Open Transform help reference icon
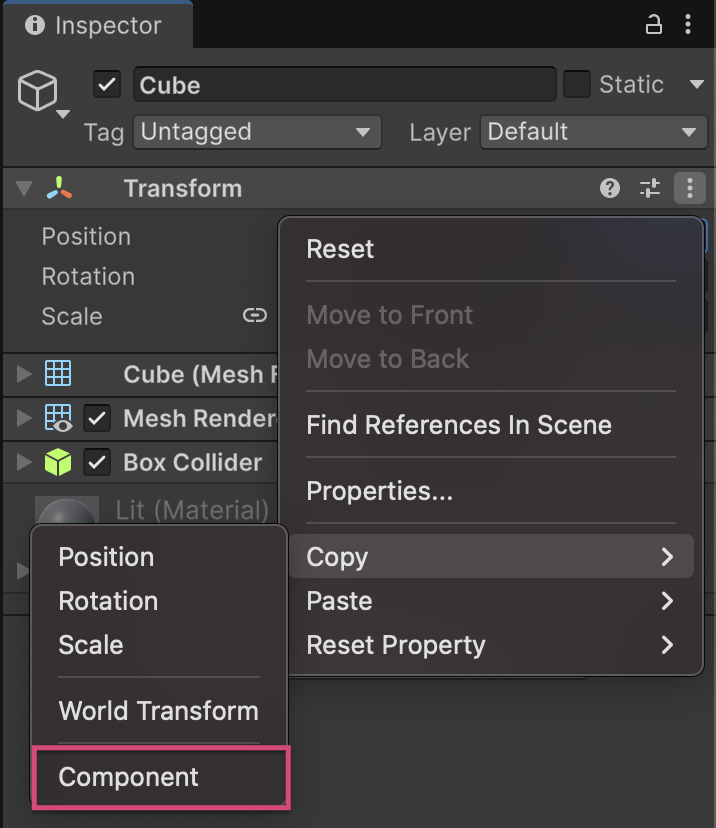716x828 pixels. tap(610, 188)
